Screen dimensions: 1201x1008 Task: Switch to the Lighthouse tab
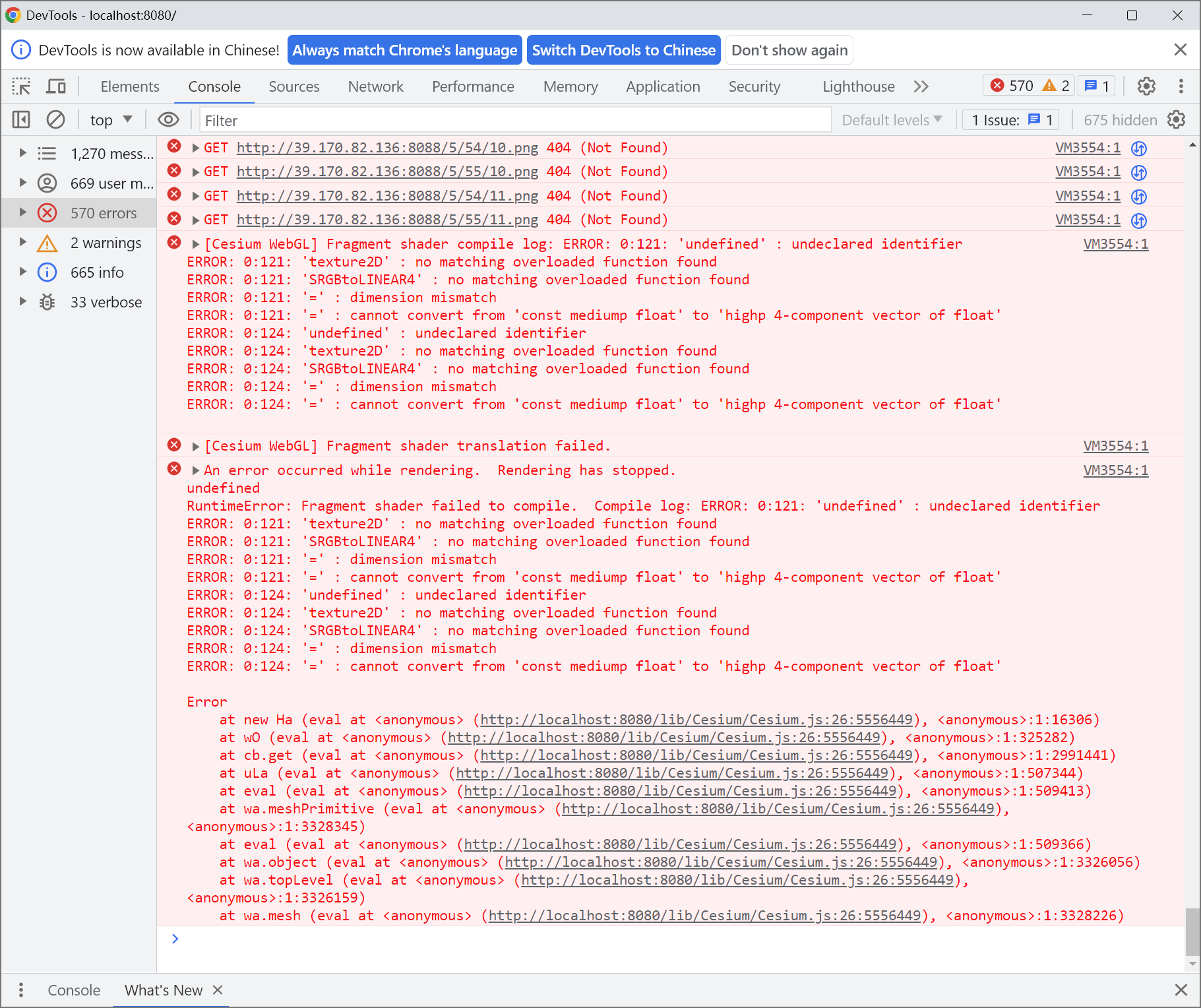coord(859,86)
